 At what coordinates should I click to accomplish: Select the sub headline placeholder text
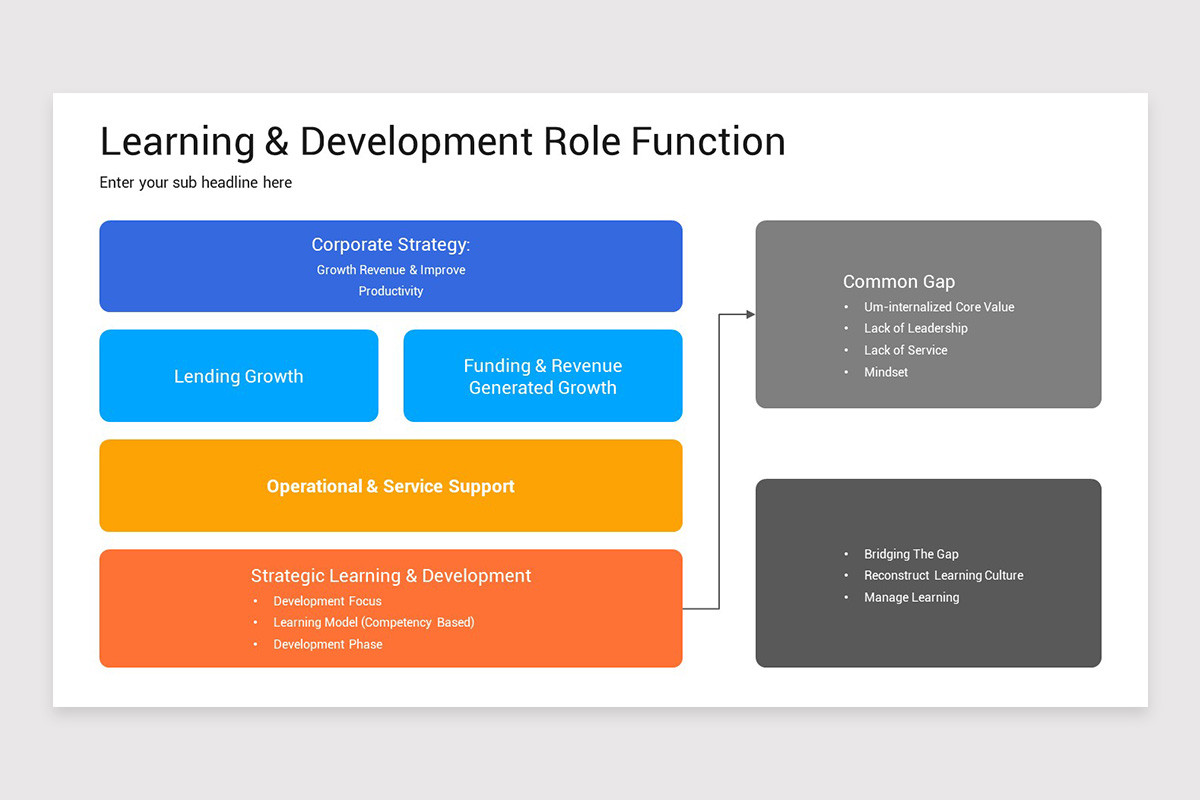coord(195,182)
